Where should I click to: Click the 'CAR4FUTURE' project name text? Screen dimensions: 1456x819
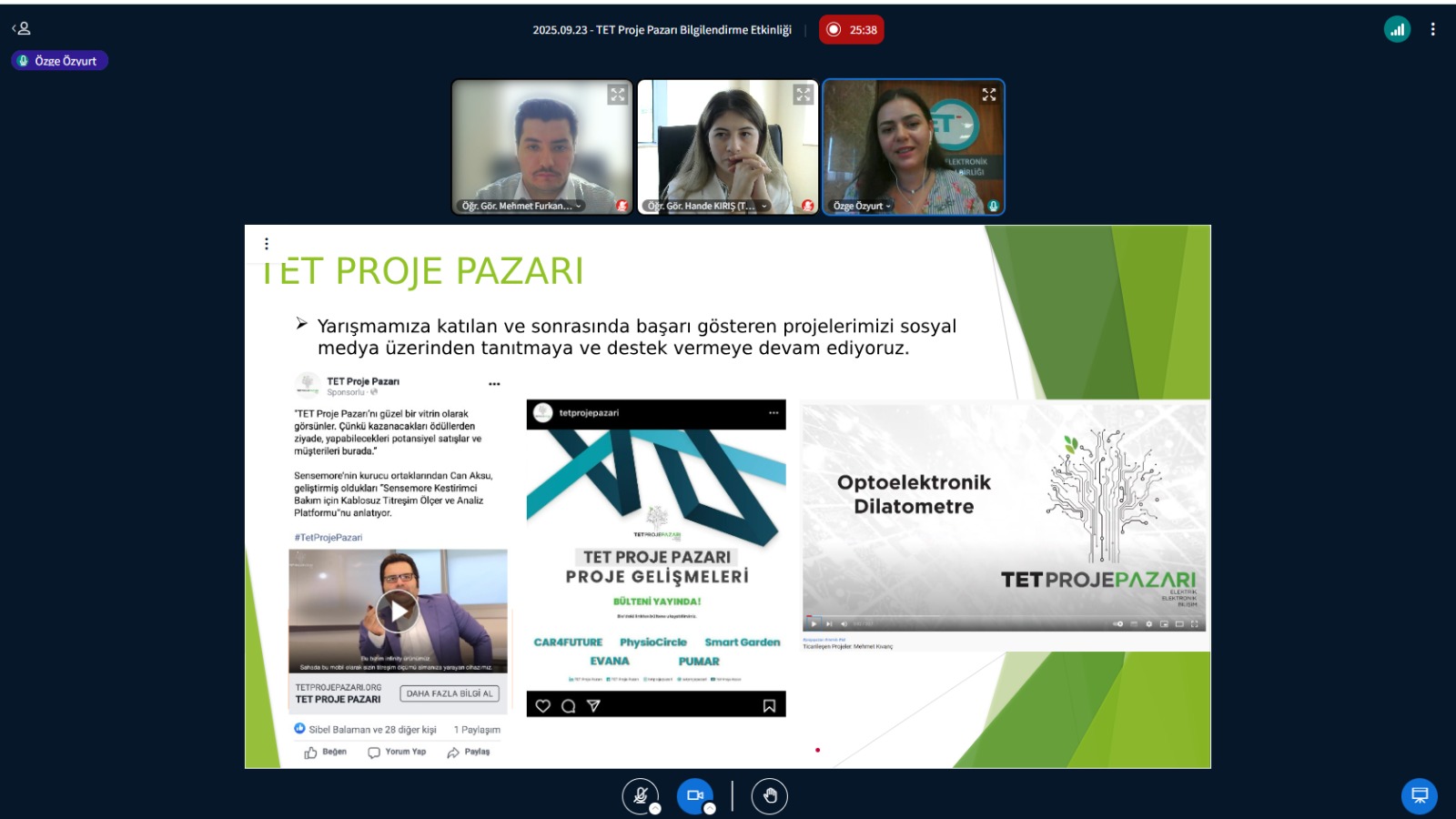click(568, 642)
